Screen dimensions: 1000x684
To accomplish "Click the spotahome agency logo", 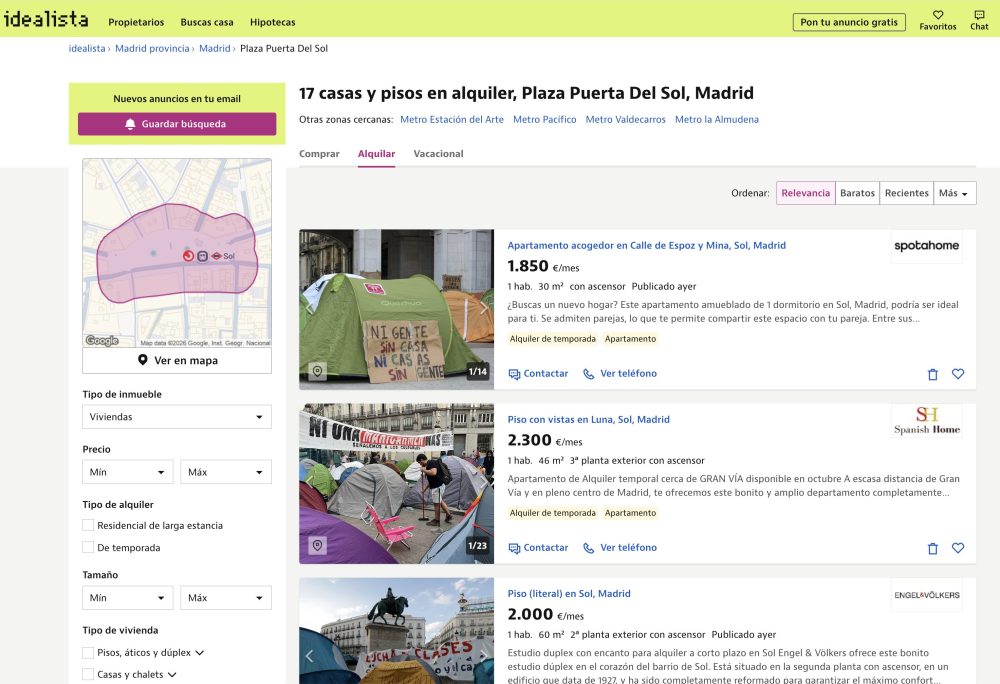I will pyautogui.click(x=927, y=246).
